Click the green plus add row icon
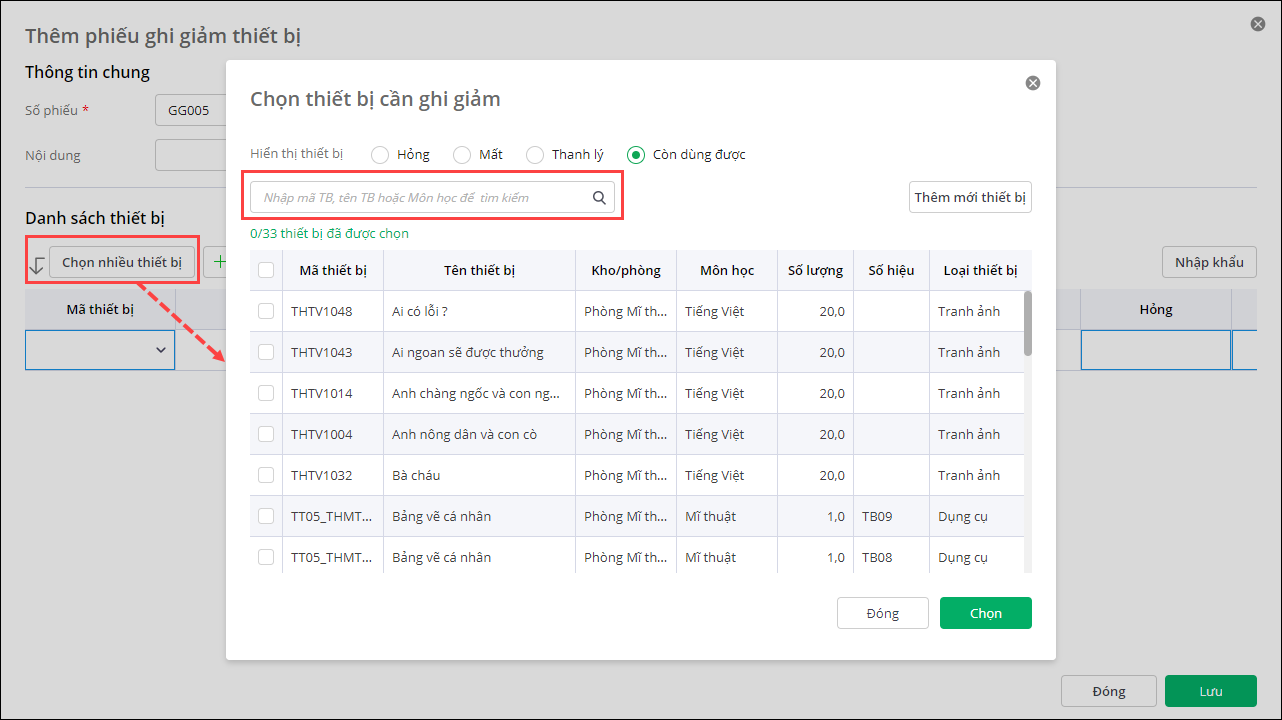The height and width of the screenshot is (720, 1282). pos(217,262)
